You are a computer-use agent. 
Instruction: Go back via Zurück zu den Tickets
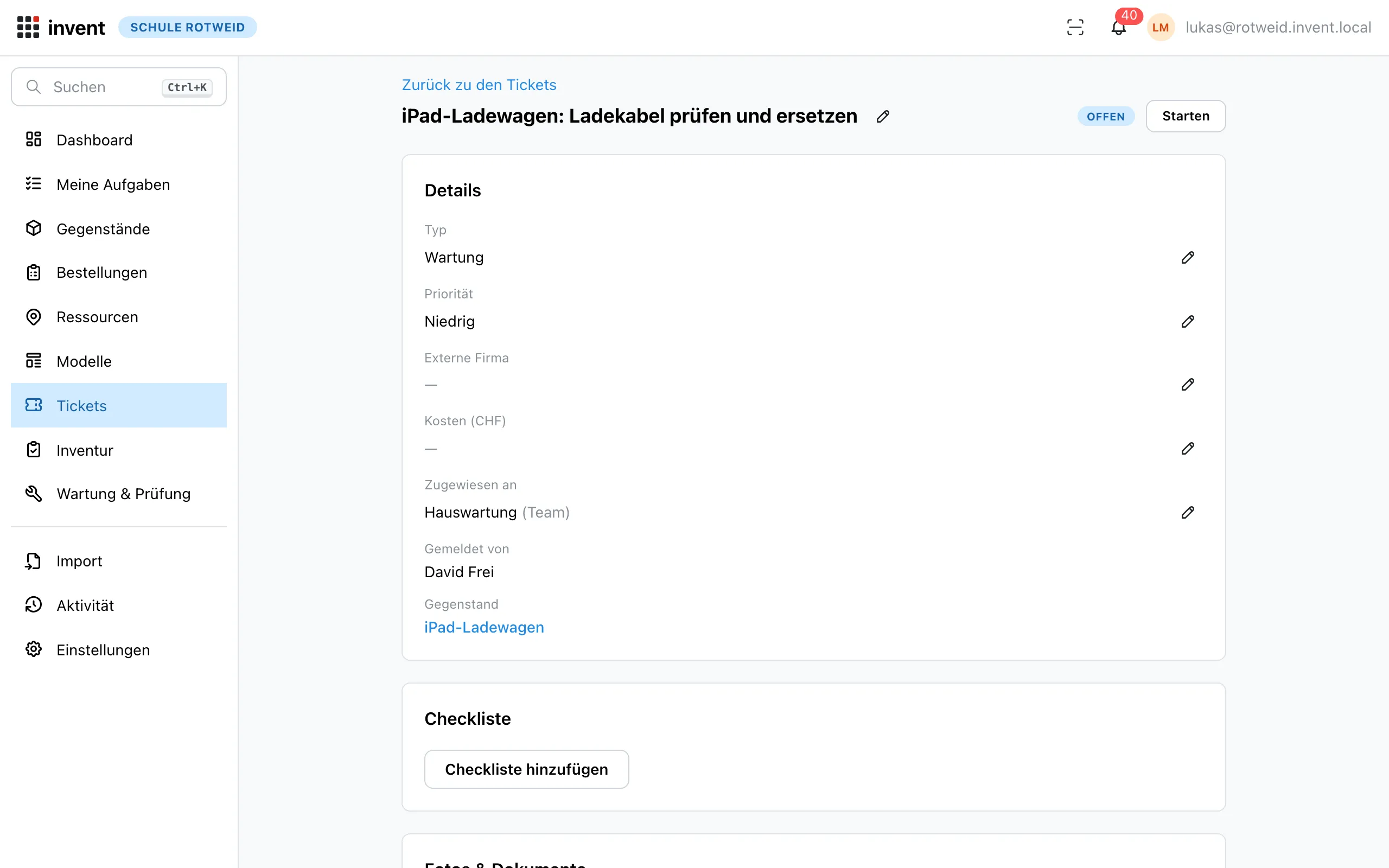479,85
